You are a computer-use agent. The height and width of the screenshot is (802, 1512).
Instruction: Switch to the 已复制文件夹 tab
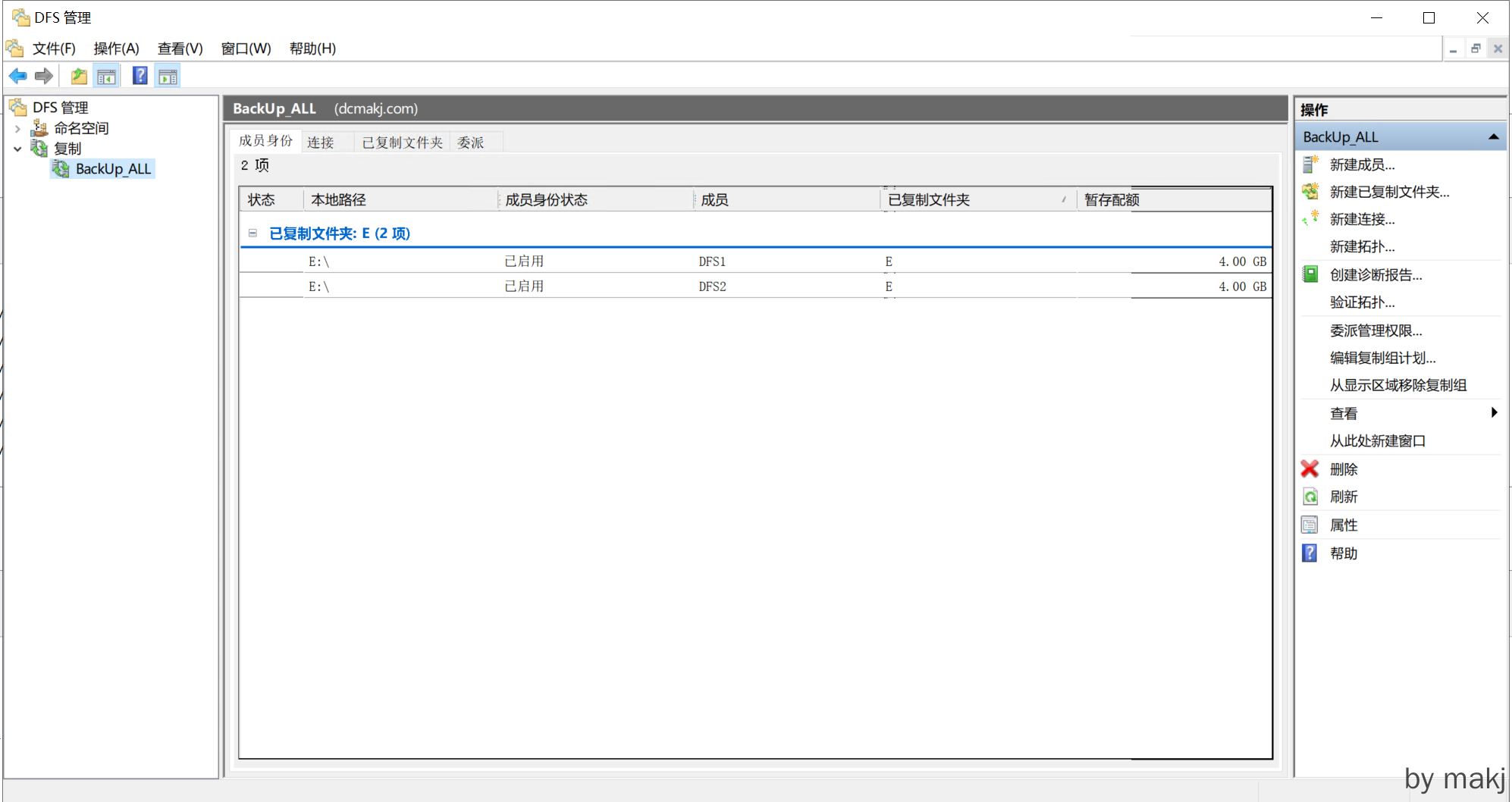click(x=402, y=143)
